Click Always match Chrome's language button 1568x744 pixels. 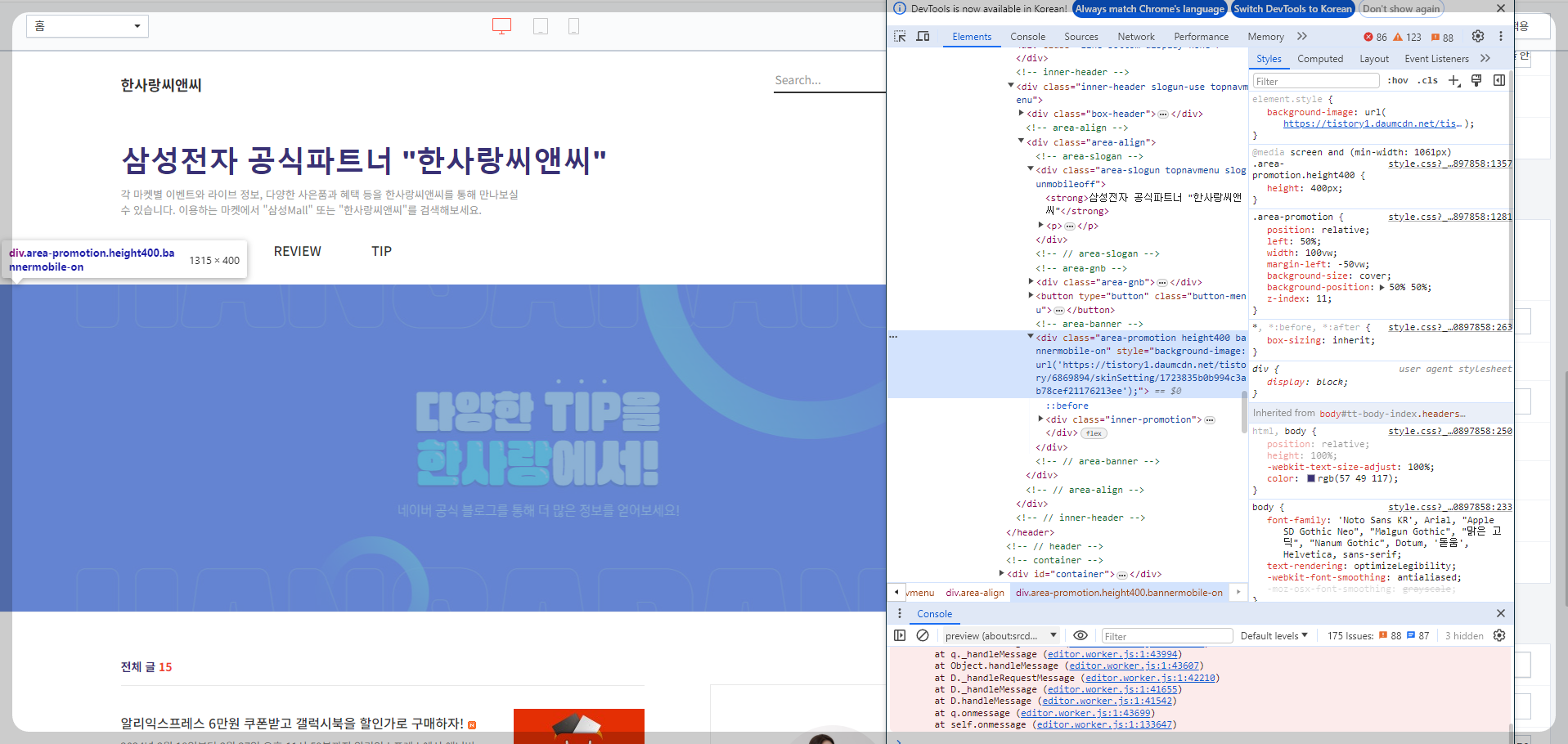(1149, 9)
